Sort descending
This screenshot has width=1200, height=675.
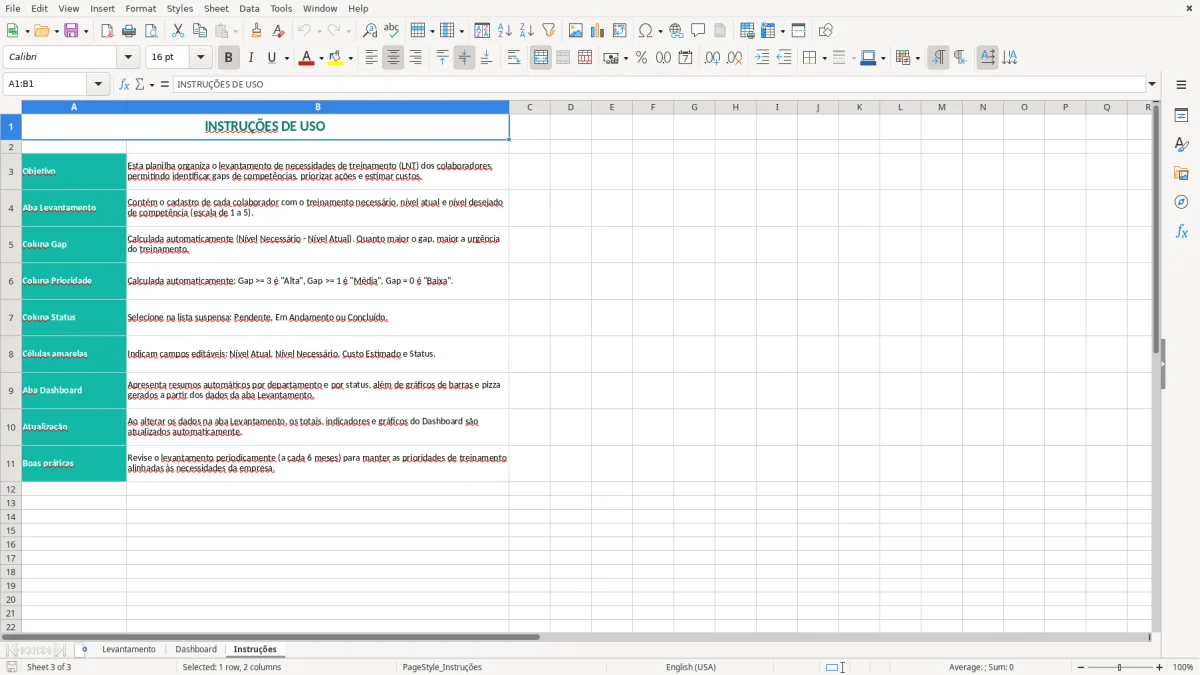(x=527, y=31)
